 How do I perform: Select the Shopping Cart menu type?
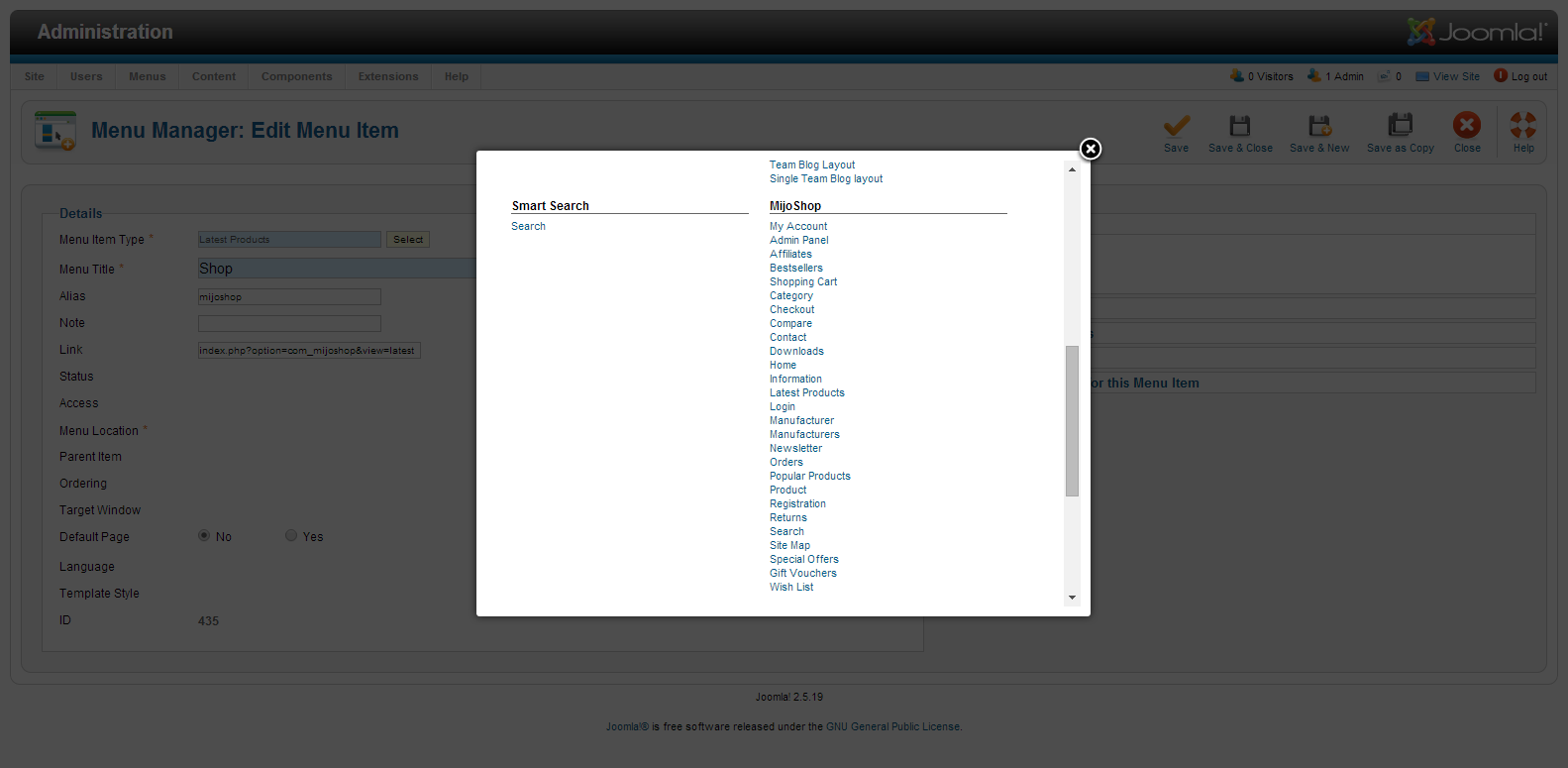click(803, 282)
